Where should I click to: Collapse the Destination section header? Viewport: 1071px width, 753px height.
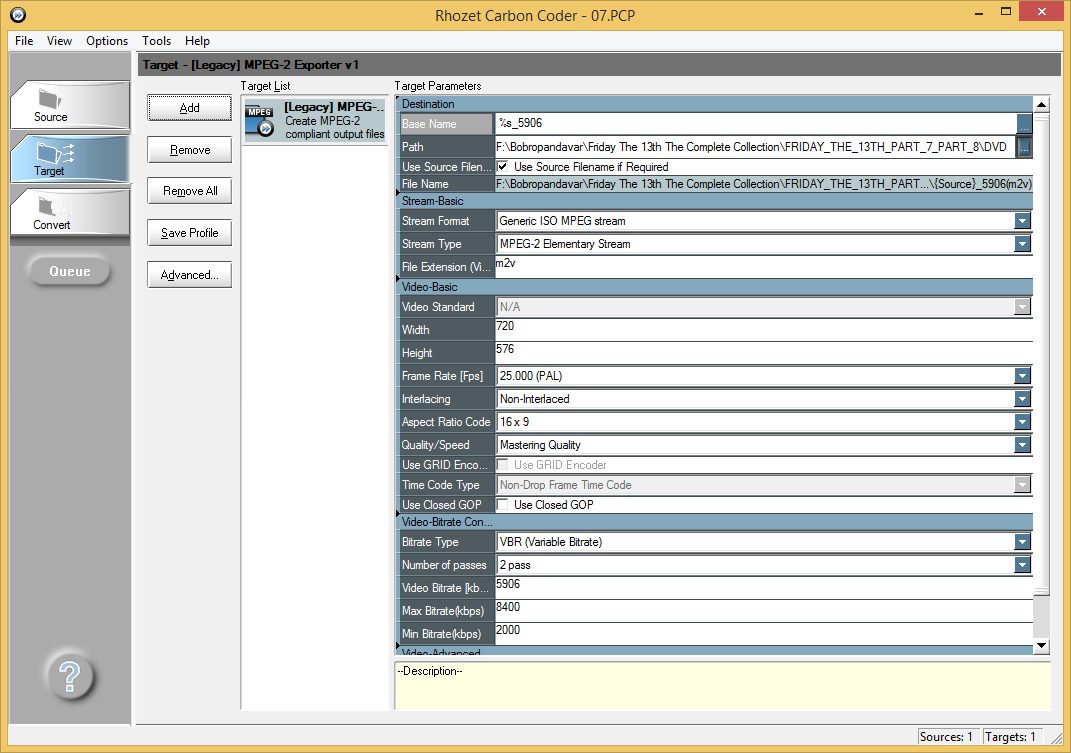tap(714, 104)
